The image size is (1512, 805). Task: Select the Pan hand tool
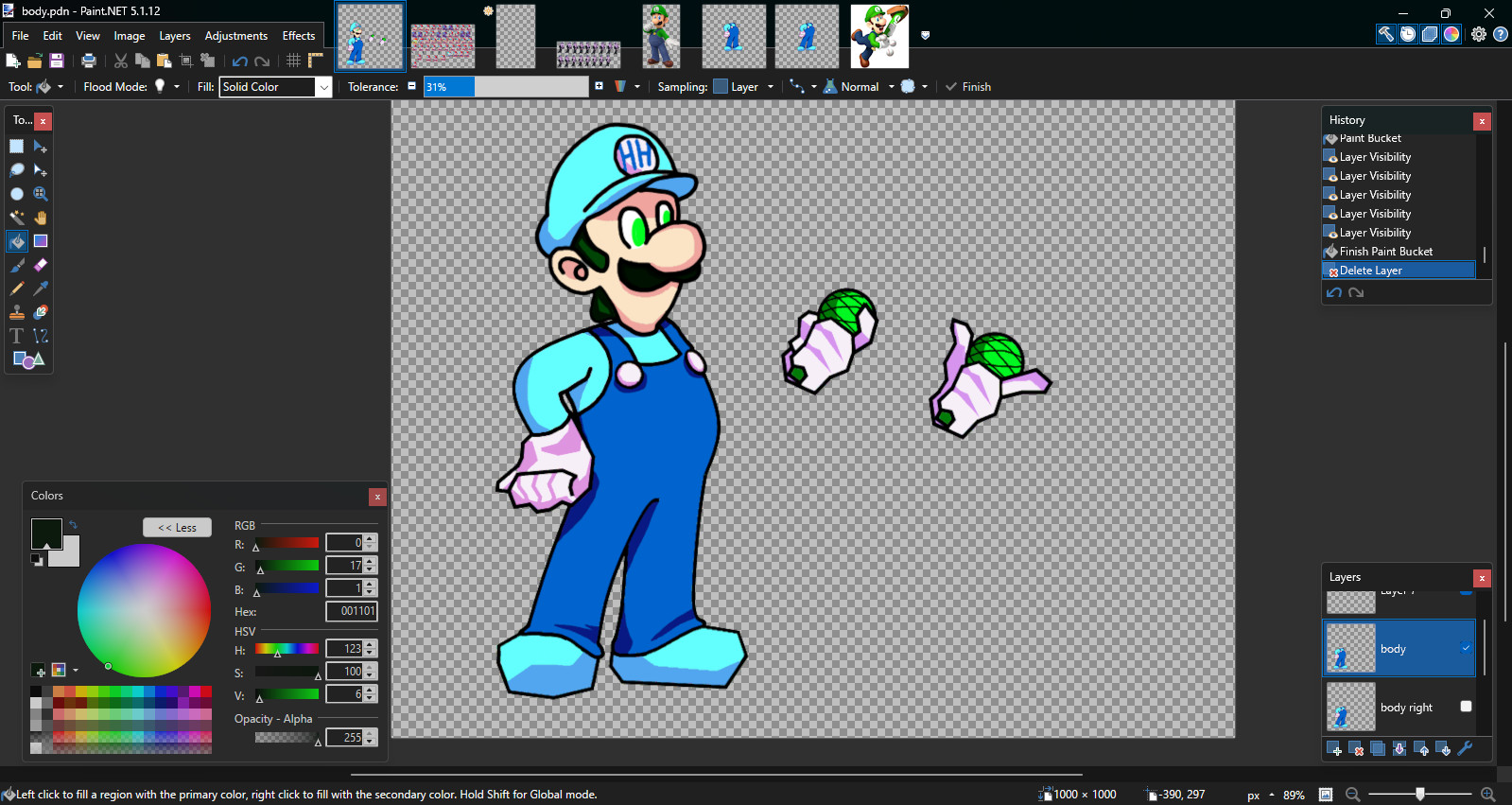click(x=41, y=218)
